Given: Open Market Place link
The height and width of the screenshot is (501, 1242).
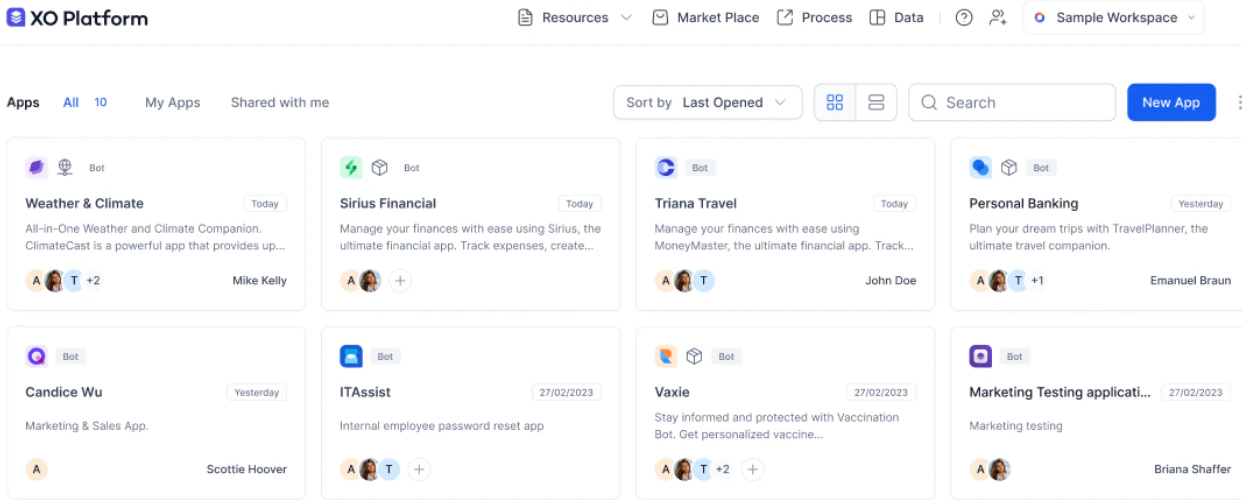Looking at the screenshot, I should pos(706,17).
